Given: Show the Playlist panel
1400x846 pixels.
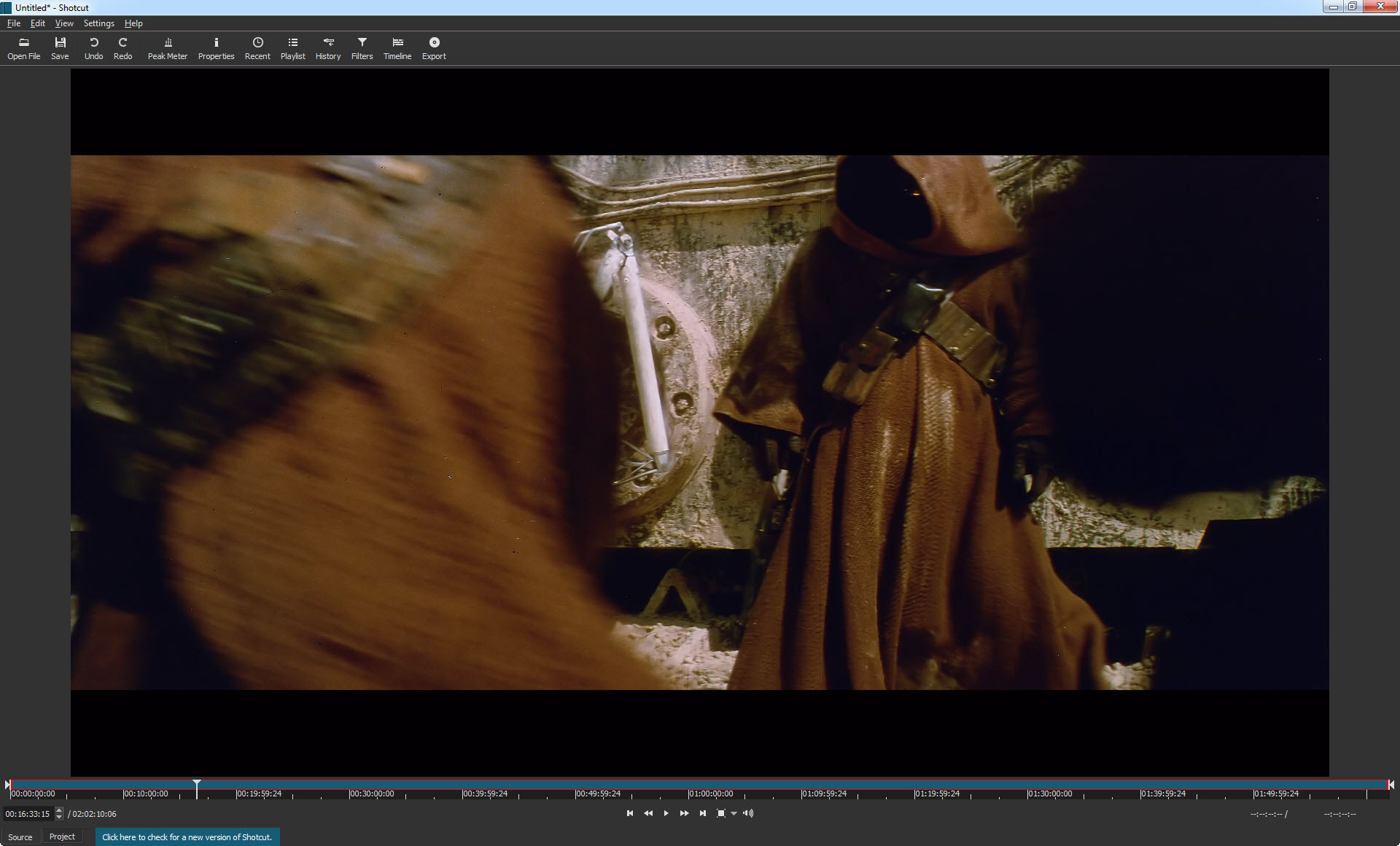Looking at the screenshot, I should (x=292, y=48).
